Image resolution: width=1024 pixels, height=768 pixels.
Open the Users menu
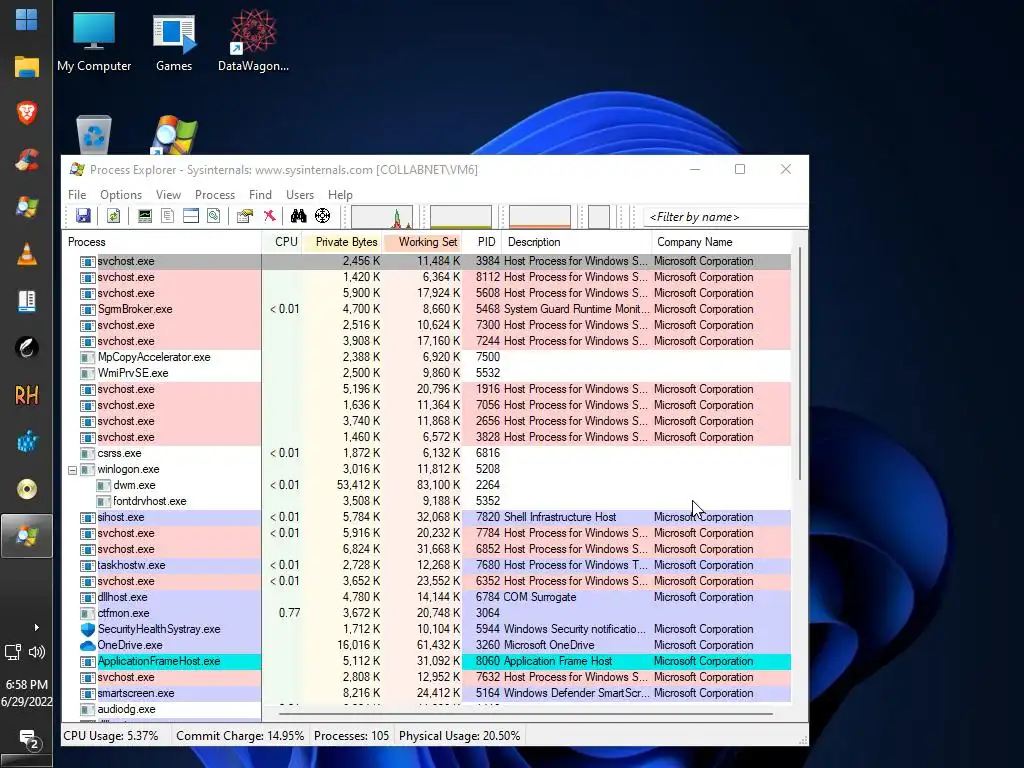click(300, 195)
